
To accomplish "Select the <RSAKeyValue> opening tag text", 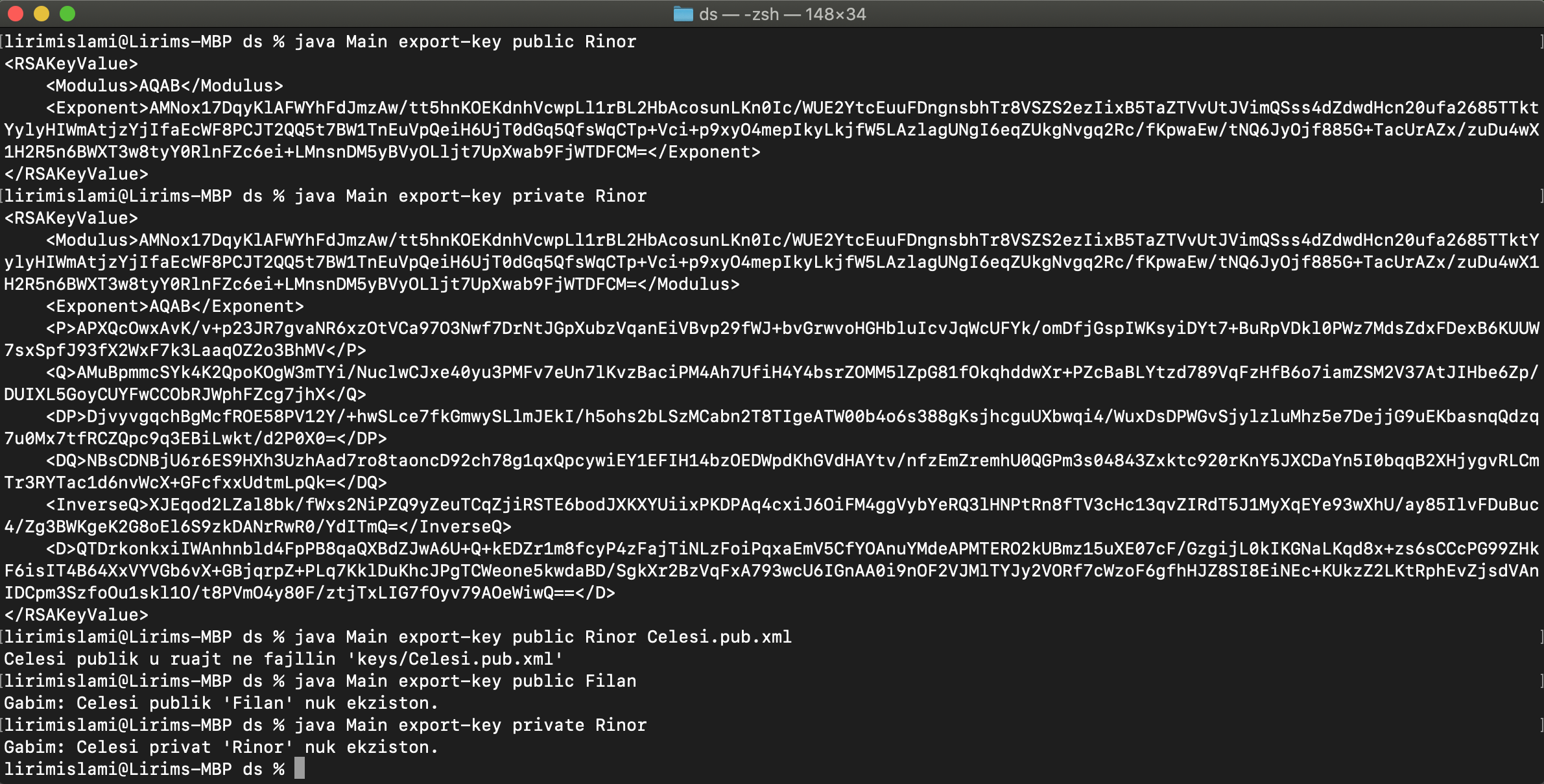I will click(x=70, y=63).
